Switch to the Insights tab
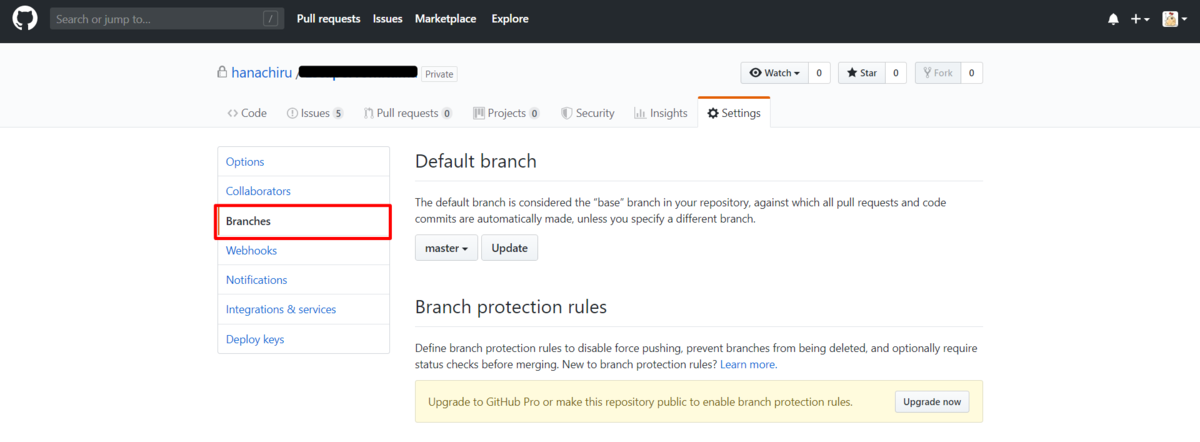 (661, 113)
